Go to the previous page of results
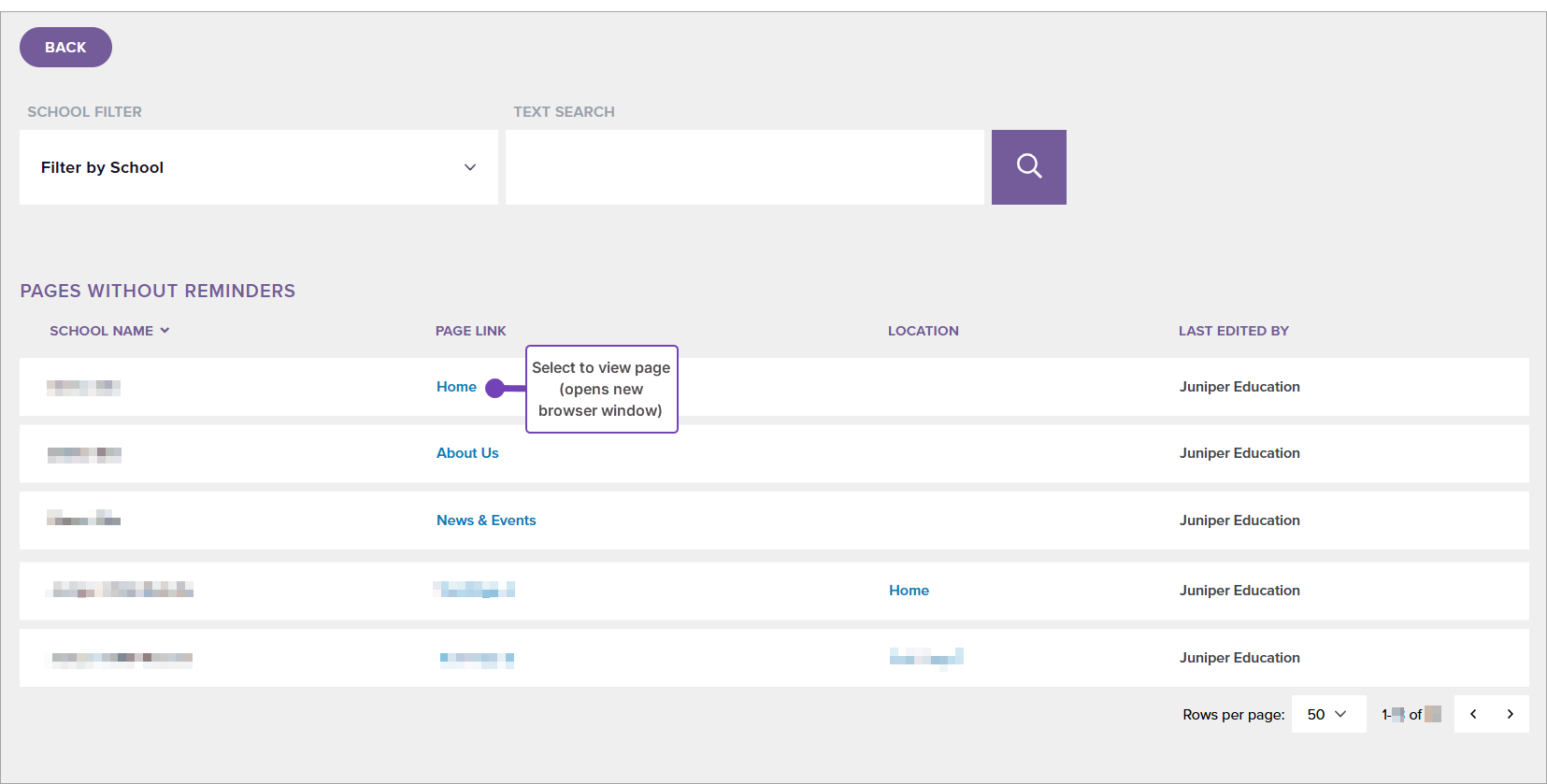Viewport: 1547px width, 784px height. coord(1473,714)
